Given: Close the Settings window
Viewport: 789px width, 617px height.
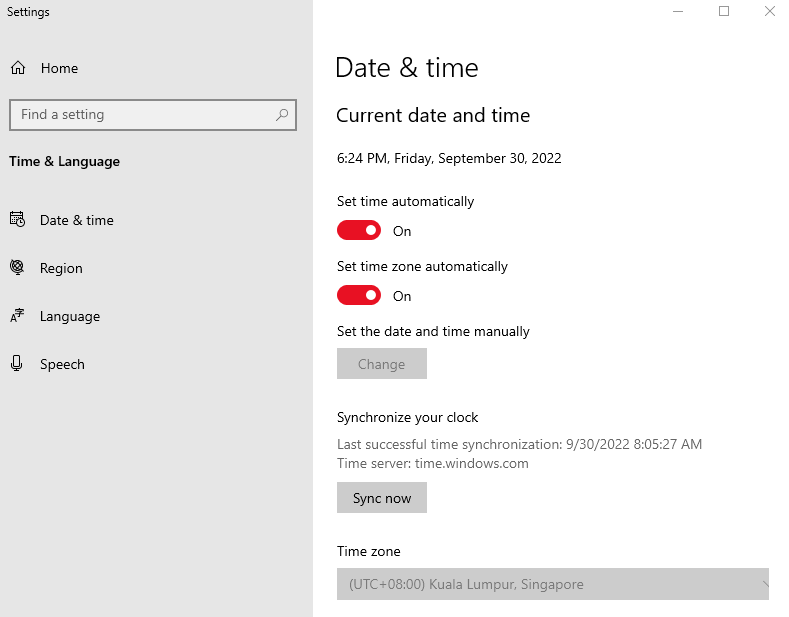Looking at the screenshot, I should pos(769,11).
